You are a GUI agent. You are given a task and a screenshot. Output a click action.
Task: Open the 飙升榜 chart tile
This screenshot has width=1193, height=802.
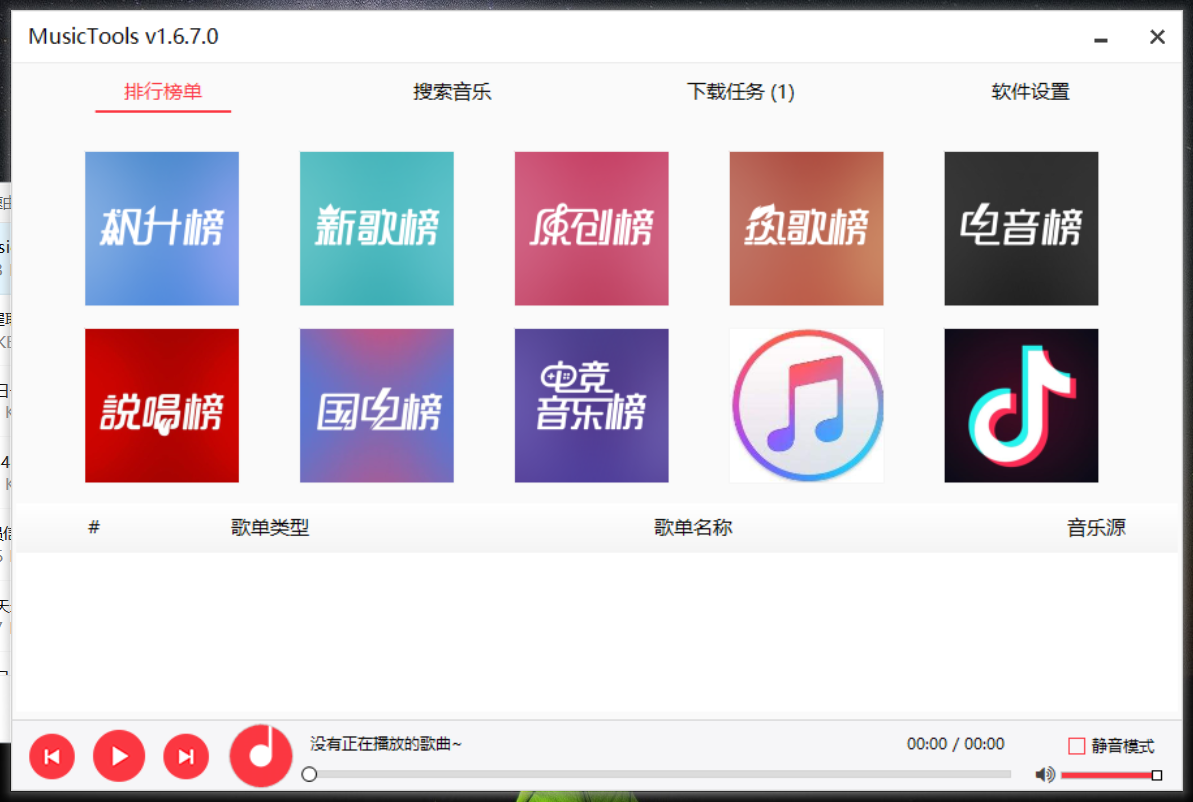[162, 228]
